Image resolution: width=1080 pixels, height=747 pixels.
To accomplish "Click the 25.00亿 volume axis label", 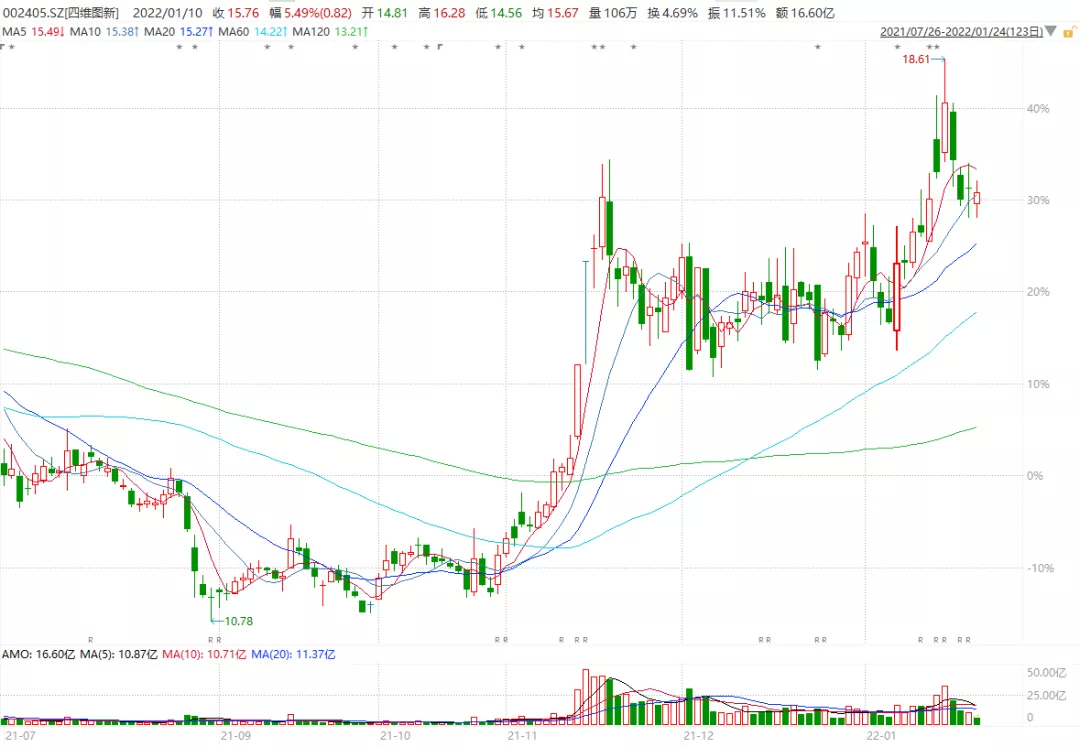I will [x=1046, y=695].
